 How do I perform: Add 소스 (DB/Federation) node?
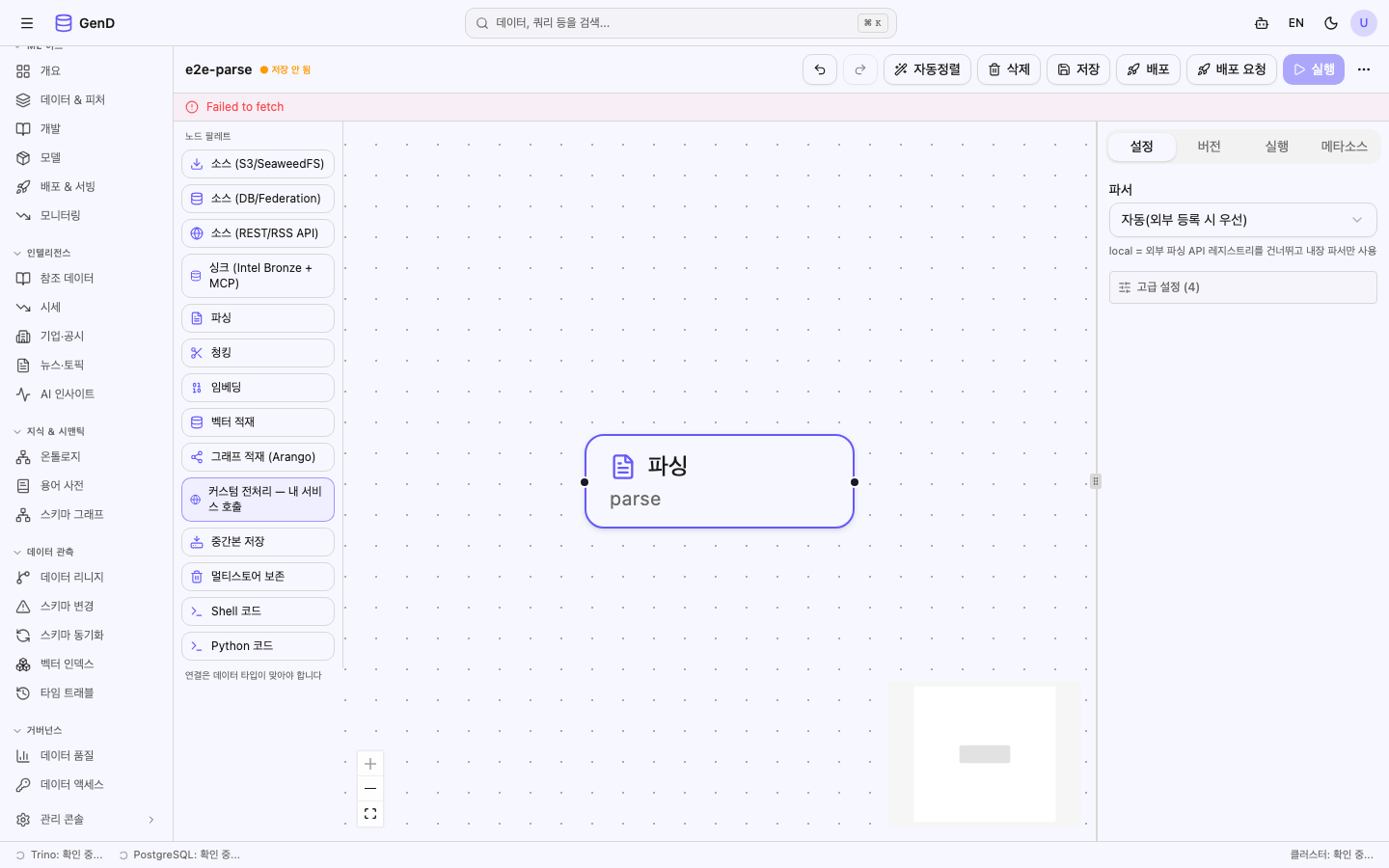tap(258, 199)
